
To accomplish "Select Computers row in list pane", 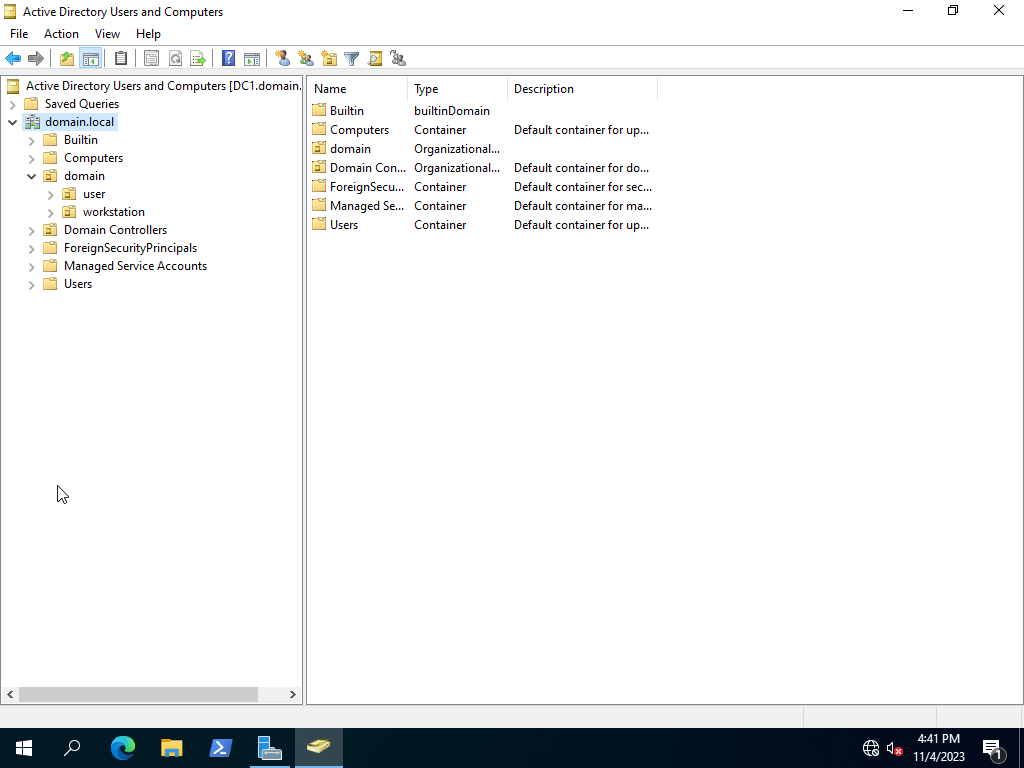I will point(483,130).
